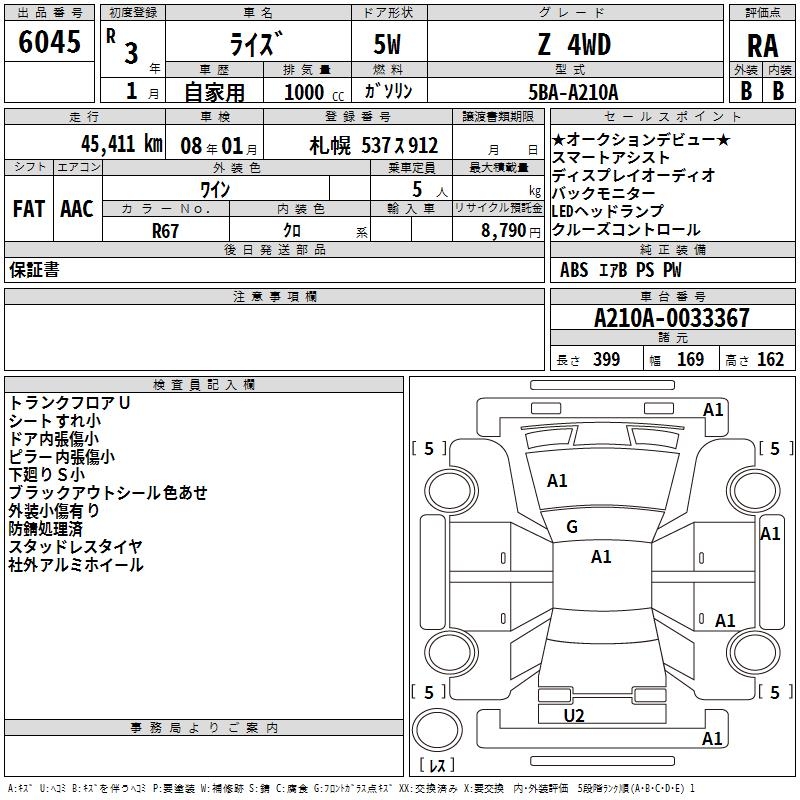Click the door type 5W
The height and width of the screenshot is (800, 800).
tap(387, 44)
